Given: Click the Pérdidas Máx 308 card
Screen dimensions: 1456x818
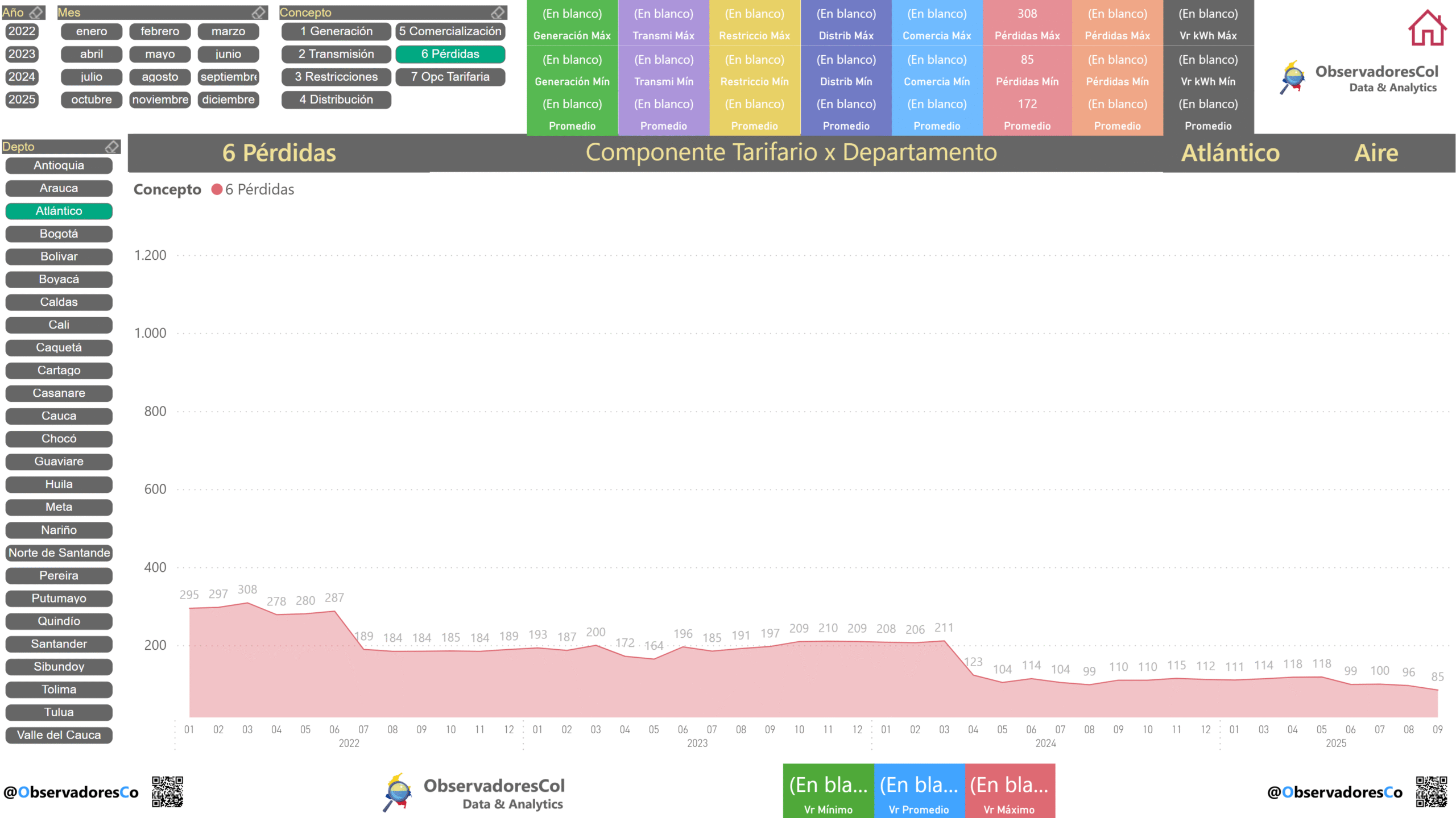Looking at the screenshot, I should coord(1027,23).
